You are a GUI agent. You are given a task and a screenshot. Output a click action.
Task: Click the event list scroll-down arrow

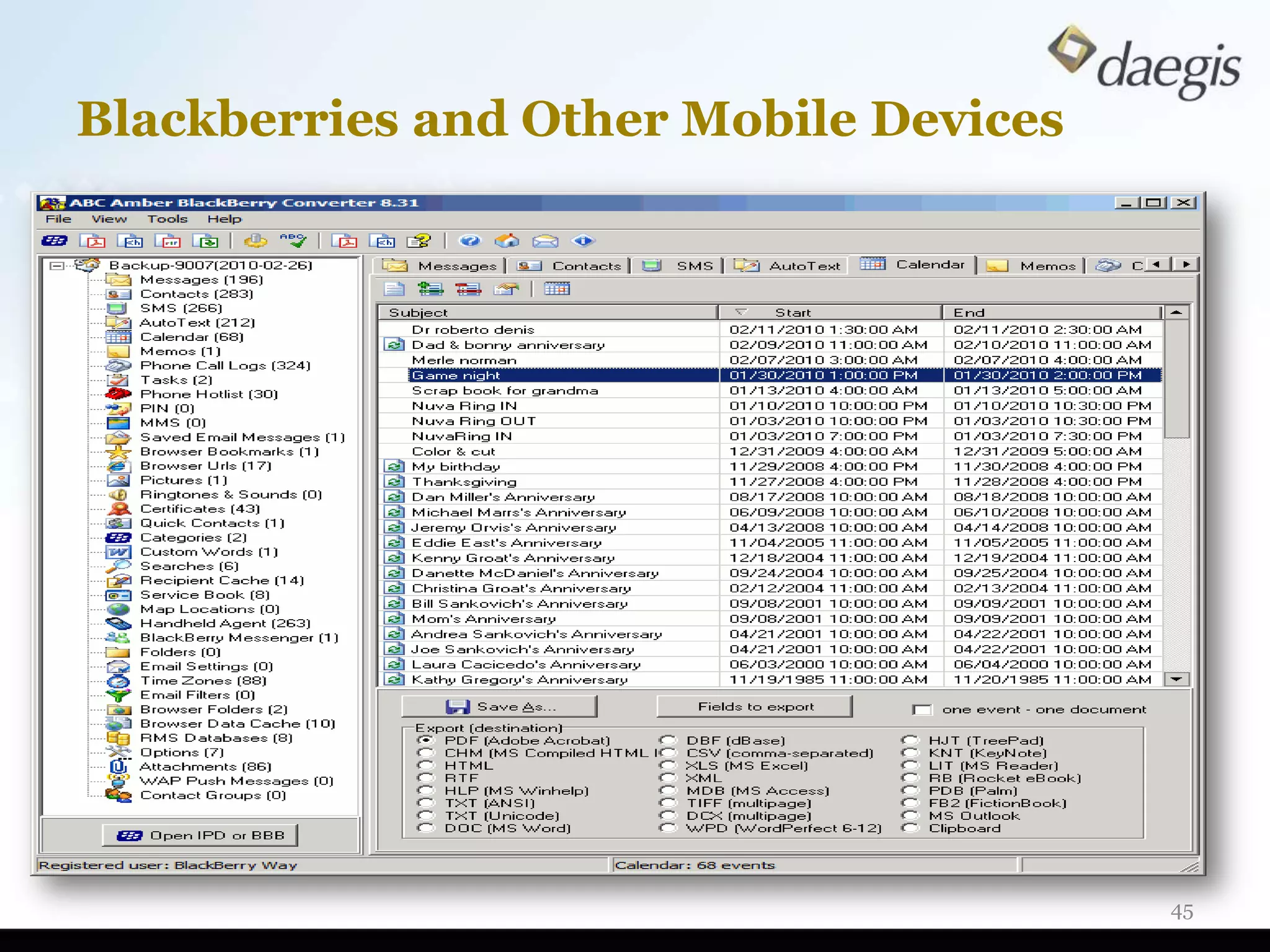pyautogui.click(x=1176, y=679)
